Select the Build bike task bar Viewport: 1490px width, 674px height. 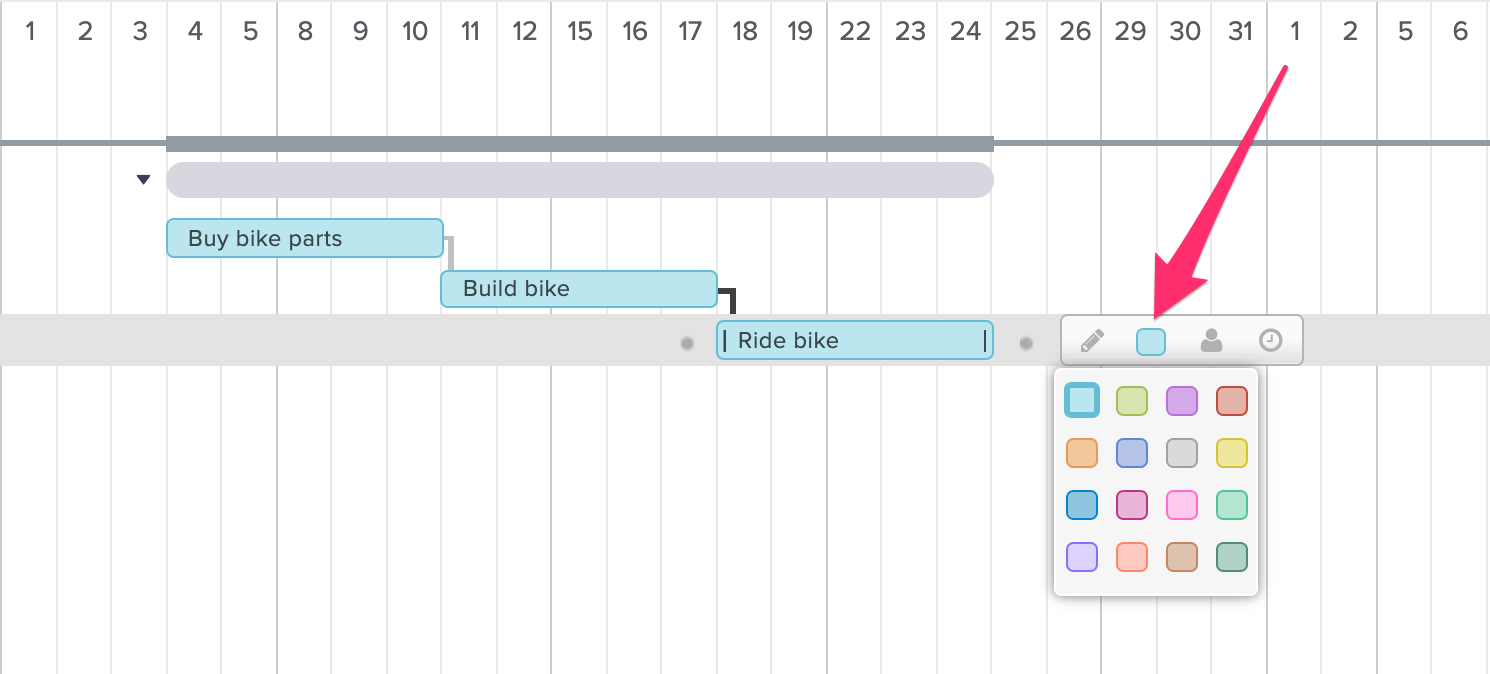pyautogui.click(x=578, y=289)
